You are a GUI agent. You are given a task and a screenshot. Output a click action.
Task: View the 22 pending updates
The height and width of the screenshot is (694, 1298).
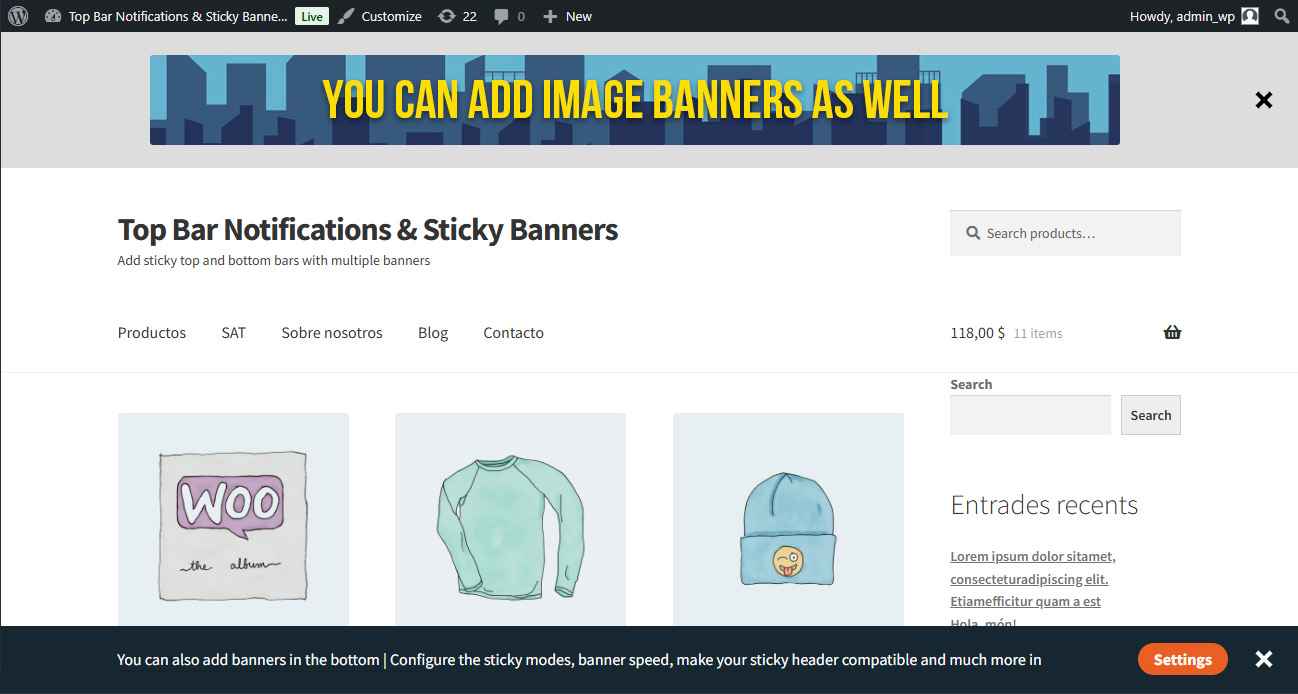(x=457, y=16)
